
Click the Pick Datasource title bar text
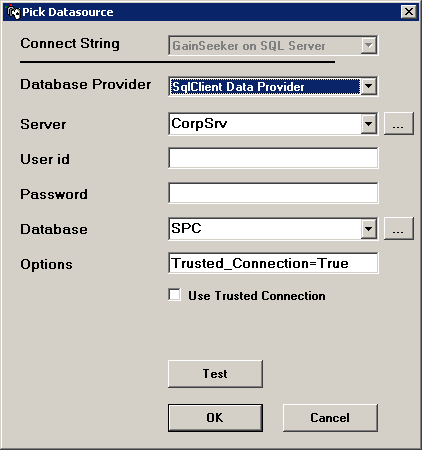68,12
